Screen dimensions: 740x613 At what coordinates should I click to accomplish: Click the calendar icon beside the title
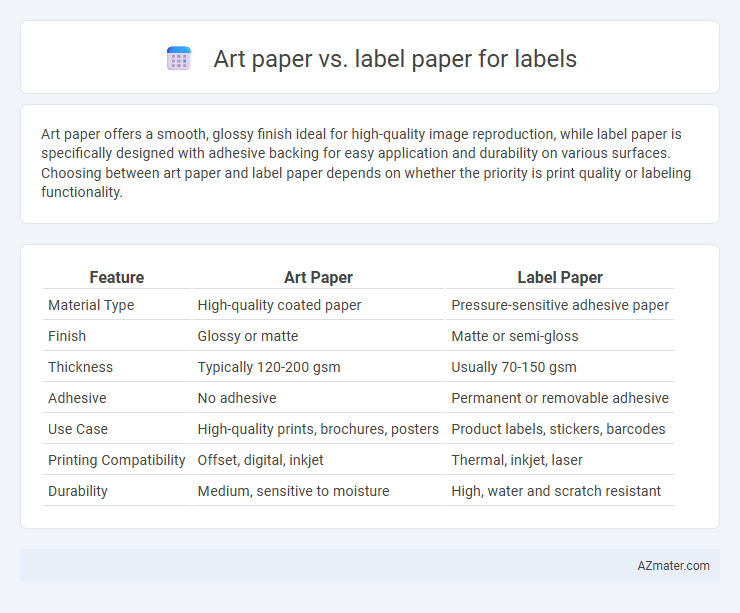179,59
